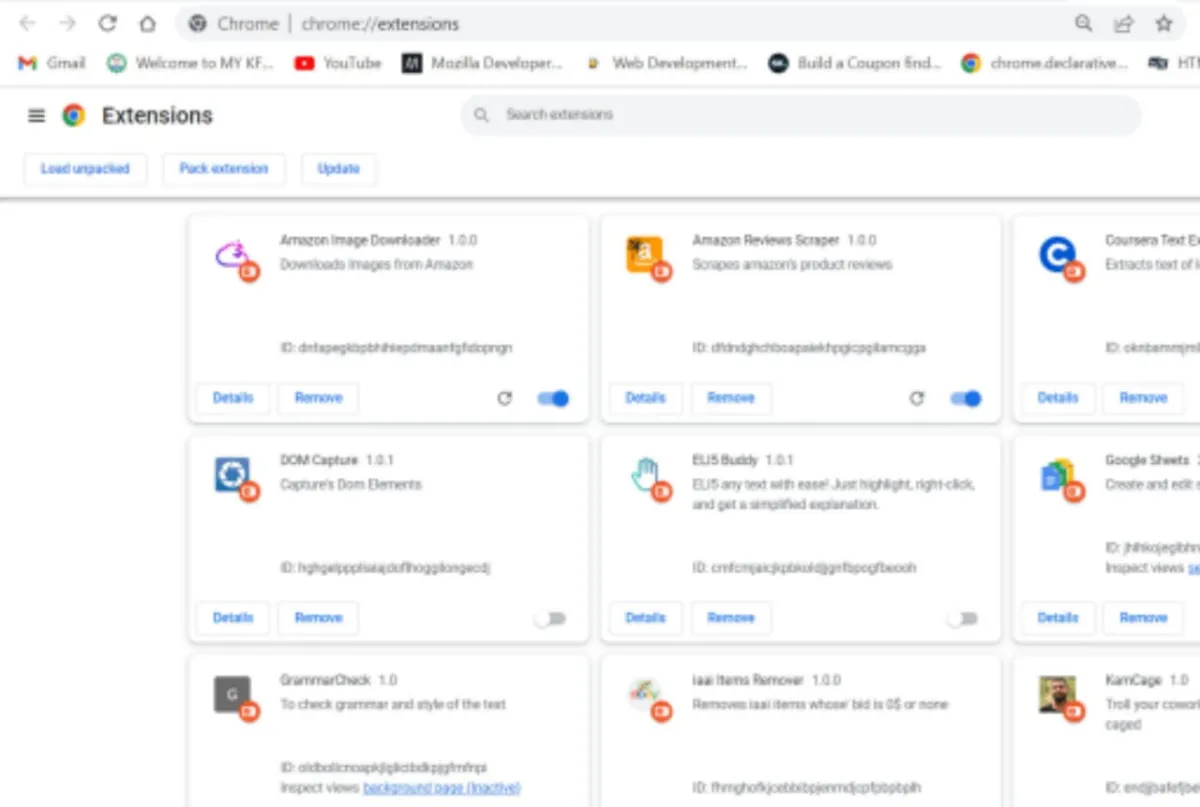Click the Extensions page heading
This screenshot has width=1200, height=807.
(157, 116)
